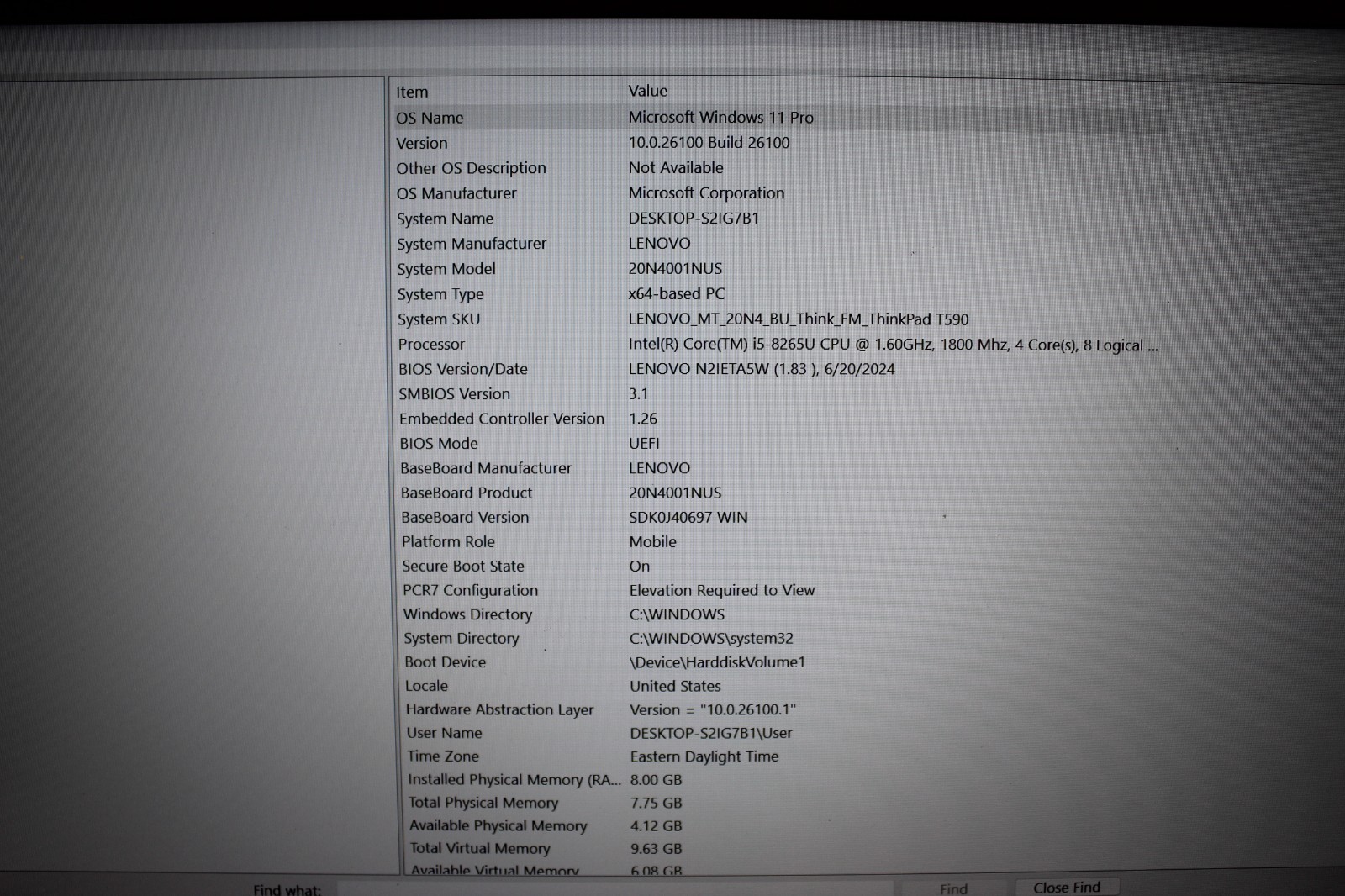Click the value Elevation Required to View

[x=722, y=590]
